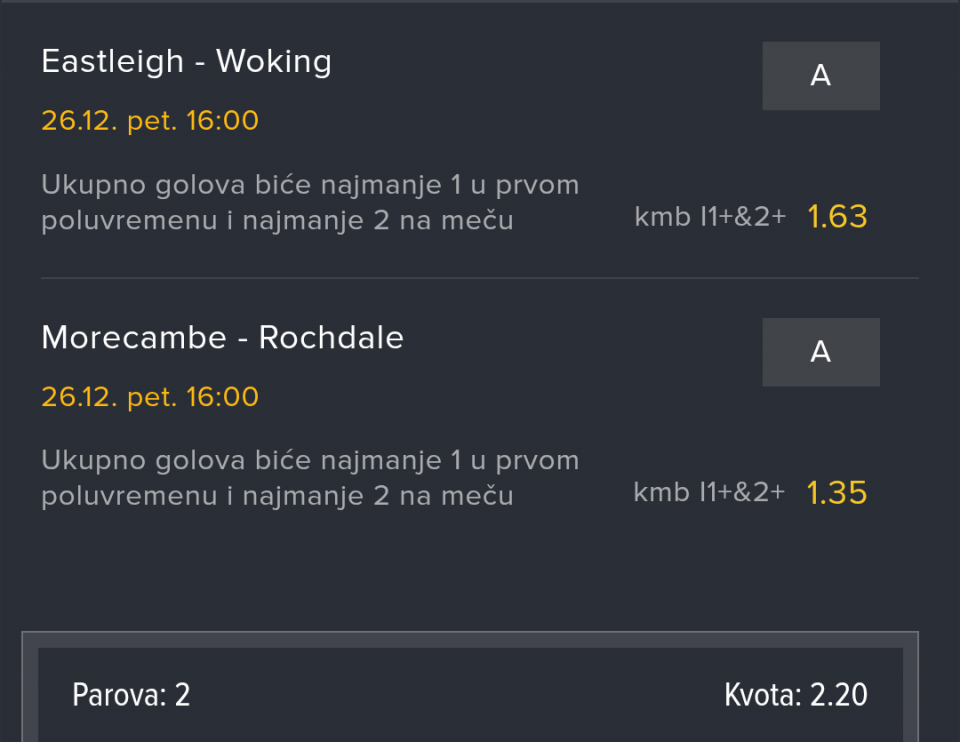The width and height of the screenshot is (960, 742).
Task: Click the Kvota: 2.20 total odds
Action: click(x=796, y=695)
